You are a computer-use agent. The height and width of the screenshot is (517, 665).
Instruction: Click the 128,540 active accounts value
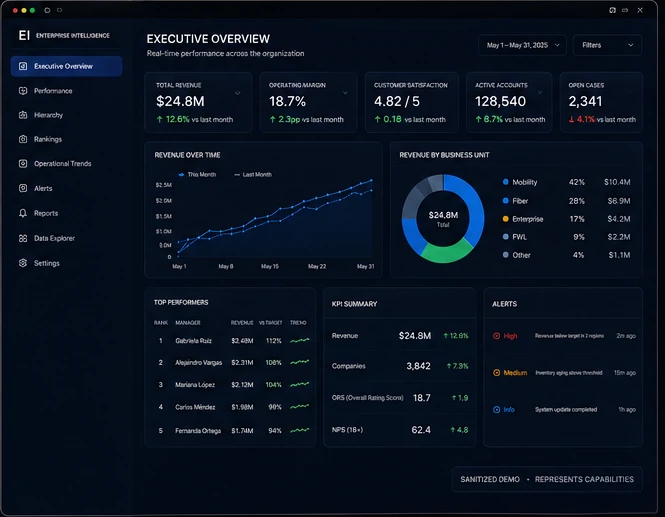click(x=500, y=101)
